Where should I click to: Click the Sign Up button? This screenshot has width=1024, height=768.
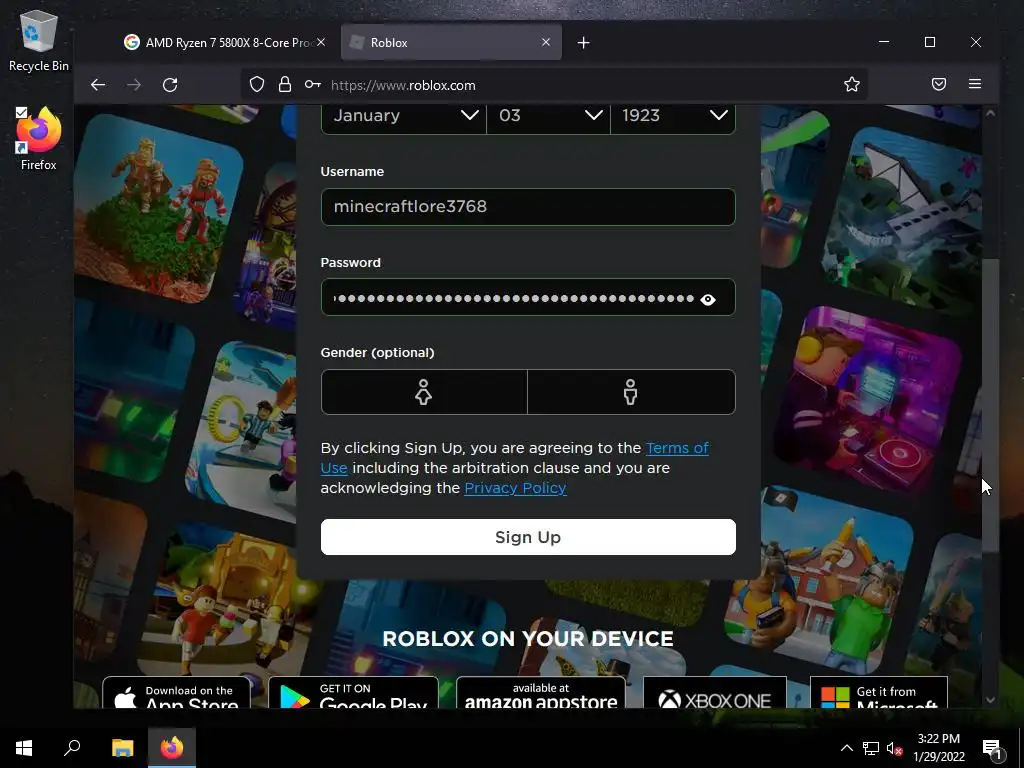(528, 537)
